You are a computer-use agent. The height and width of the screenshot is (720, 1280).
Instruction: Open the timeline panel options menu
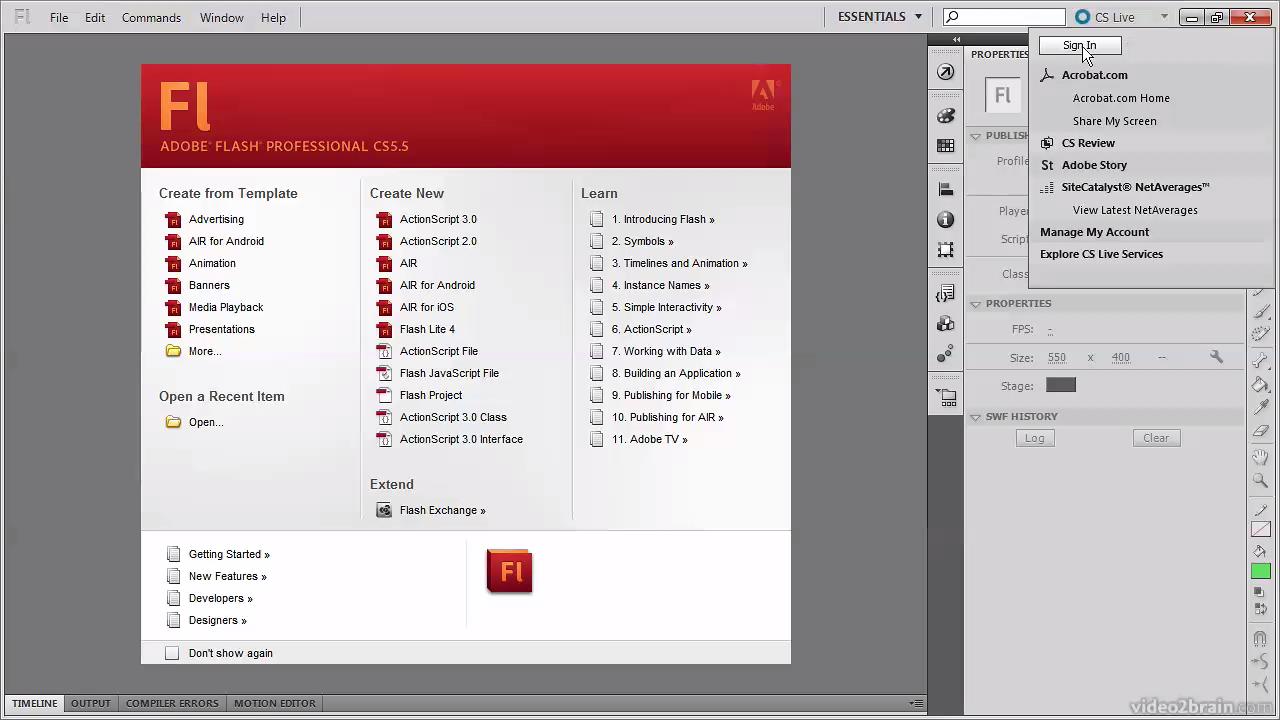pyautogui.click(x=916, y=703)
